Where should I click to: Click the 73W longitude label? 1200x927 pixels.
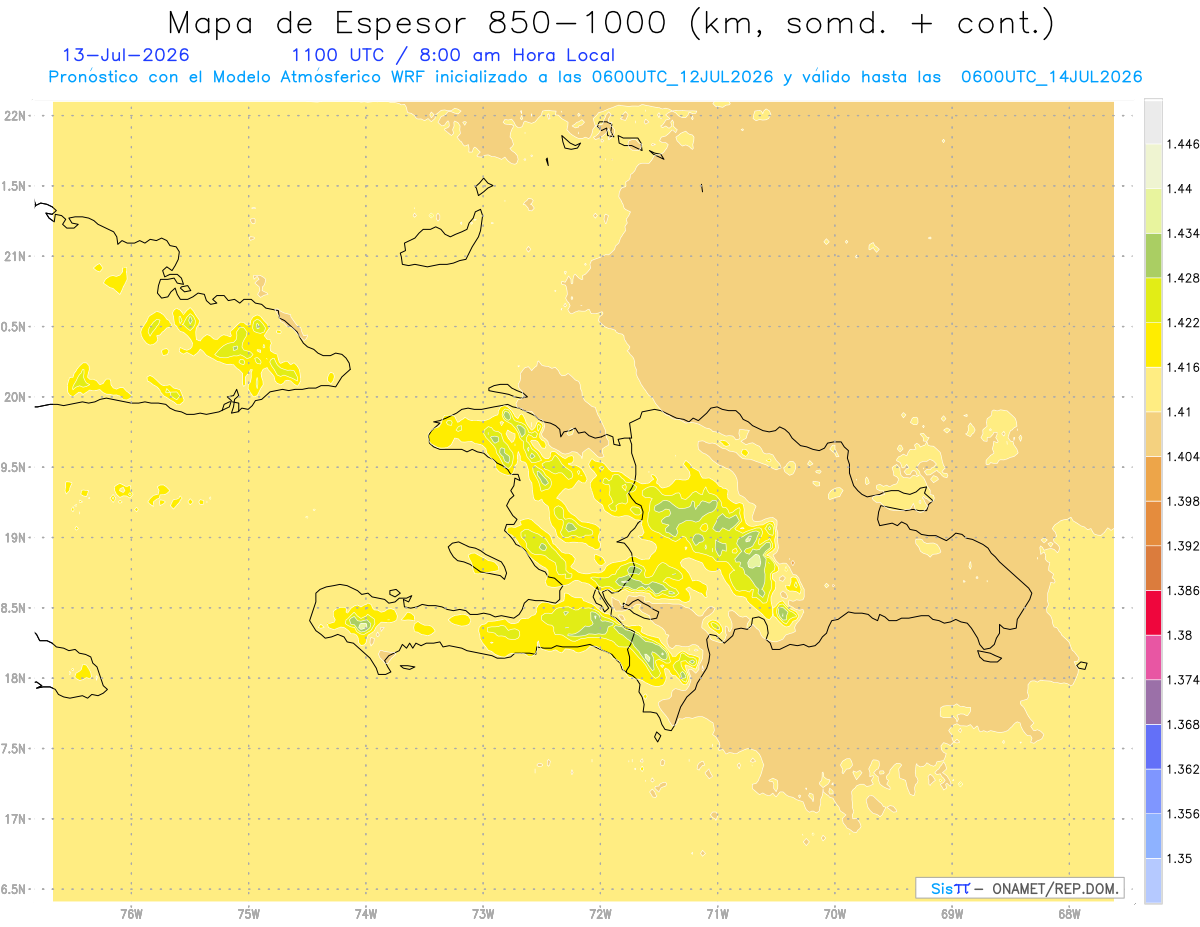pos(483,915)
